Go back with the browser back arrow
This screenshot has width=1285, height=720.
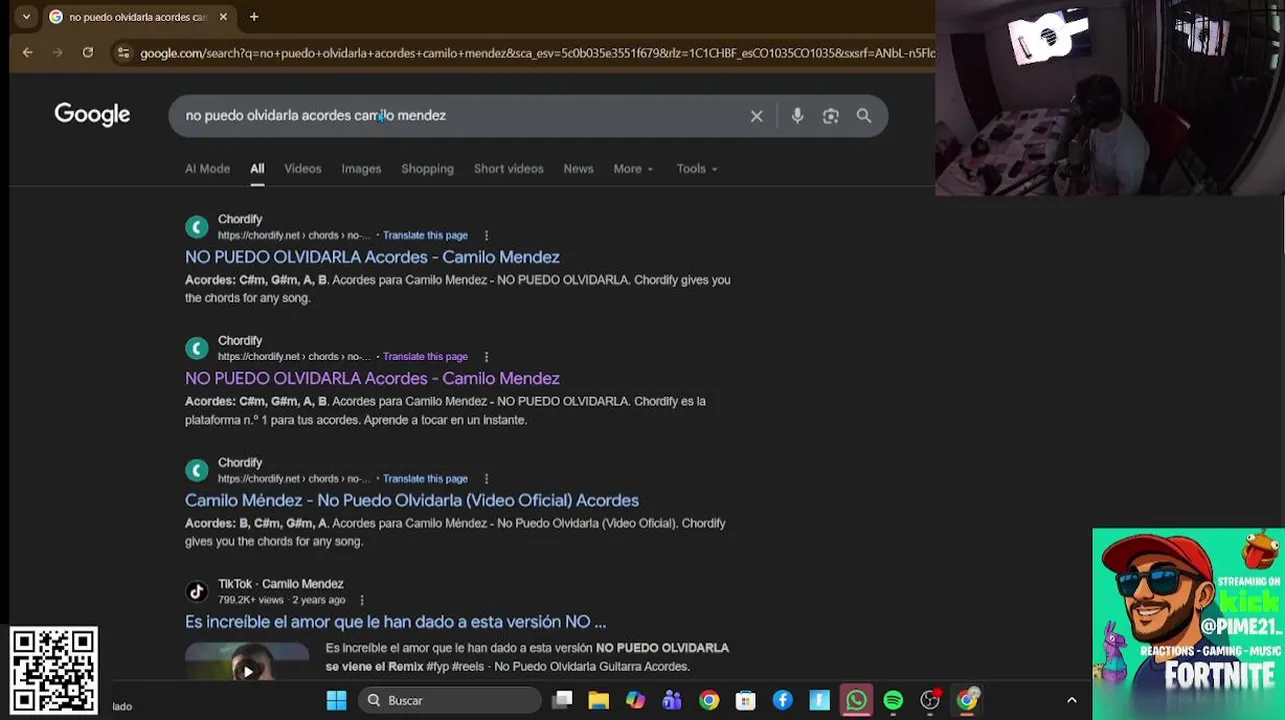[x=28, y=53]
